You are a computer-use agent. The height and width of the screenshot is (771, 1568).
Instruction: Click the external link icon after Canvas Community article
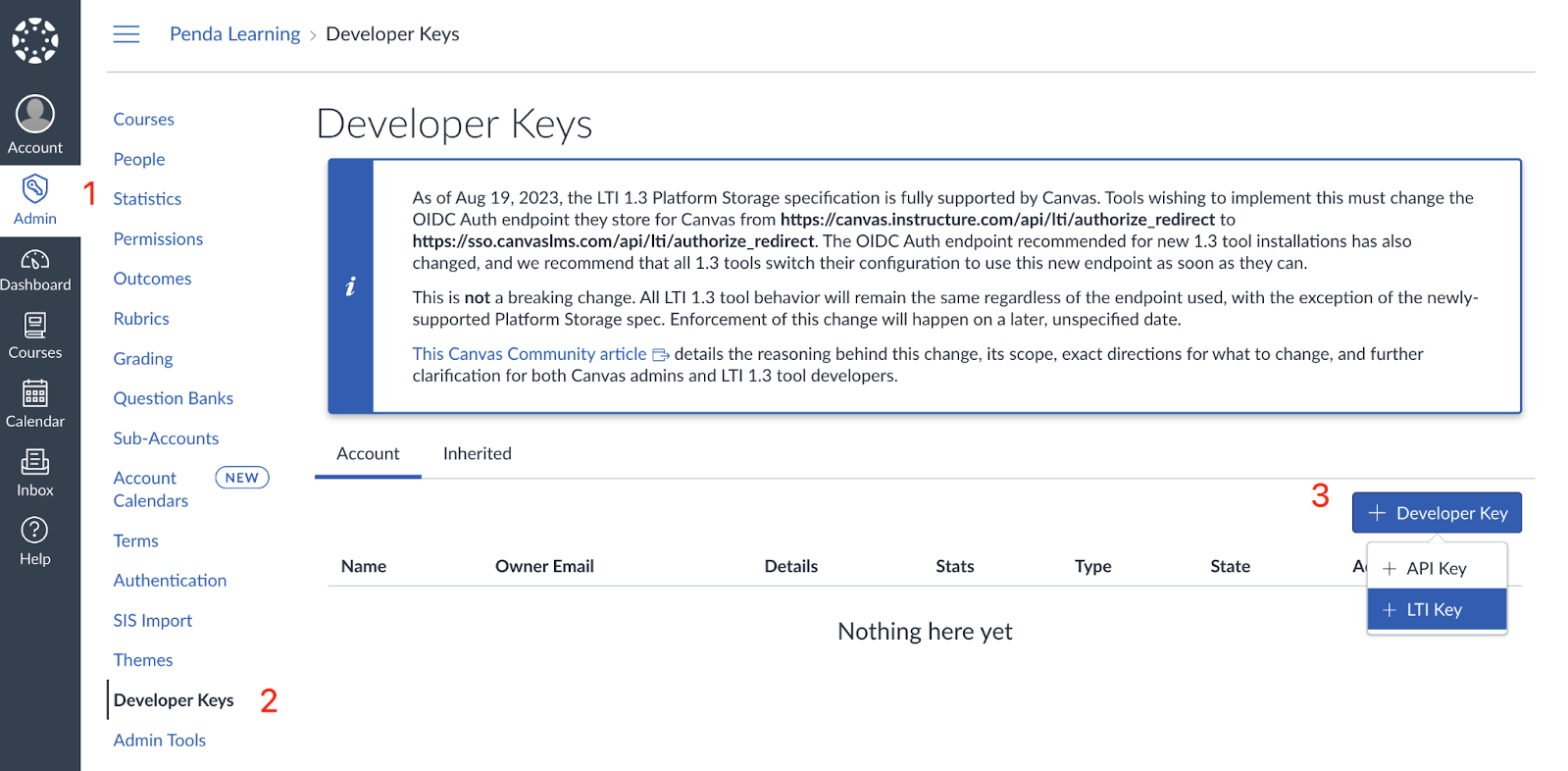[661, 355]
